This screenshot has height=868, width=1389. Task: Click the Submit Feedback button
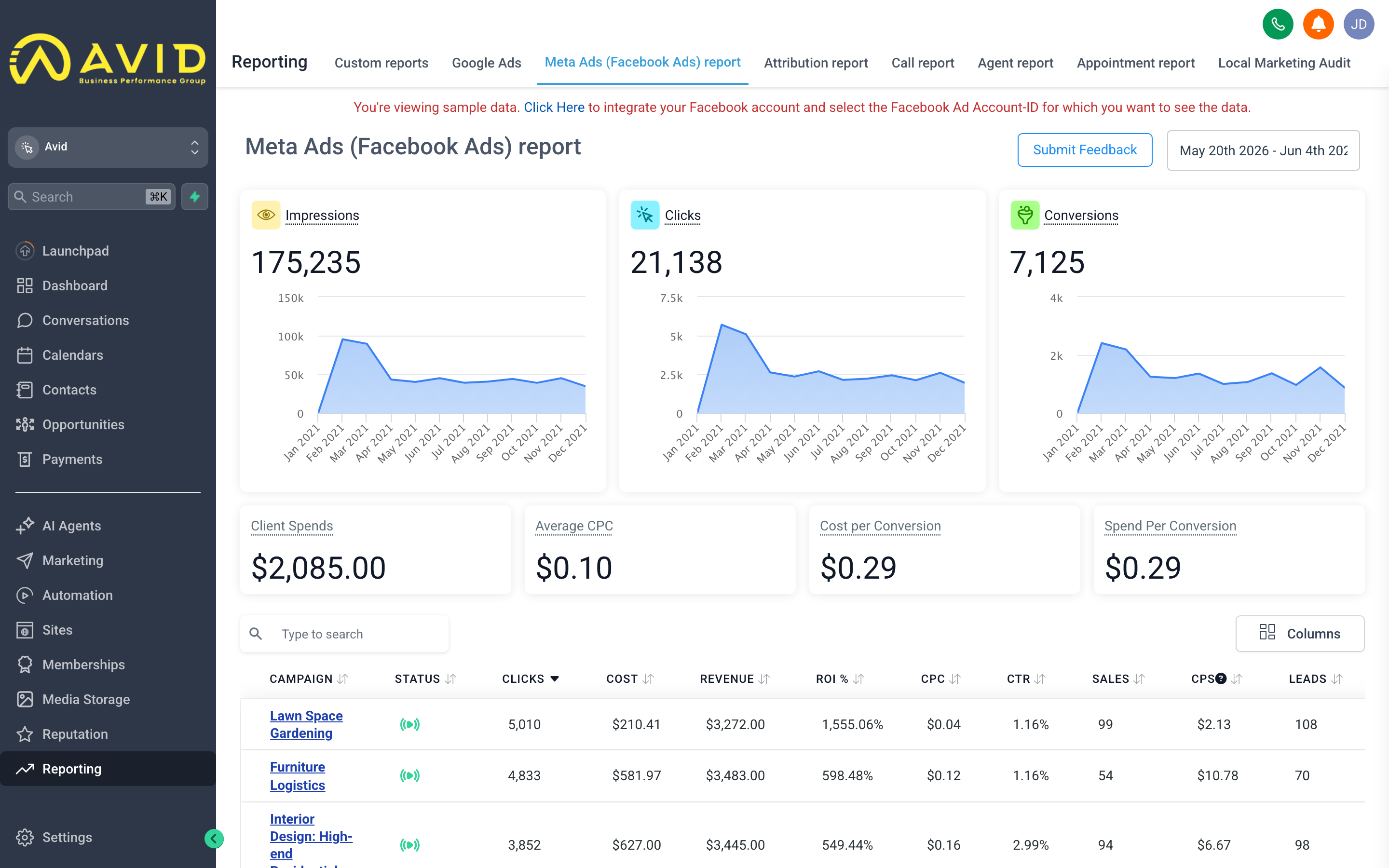point(1084,150)
